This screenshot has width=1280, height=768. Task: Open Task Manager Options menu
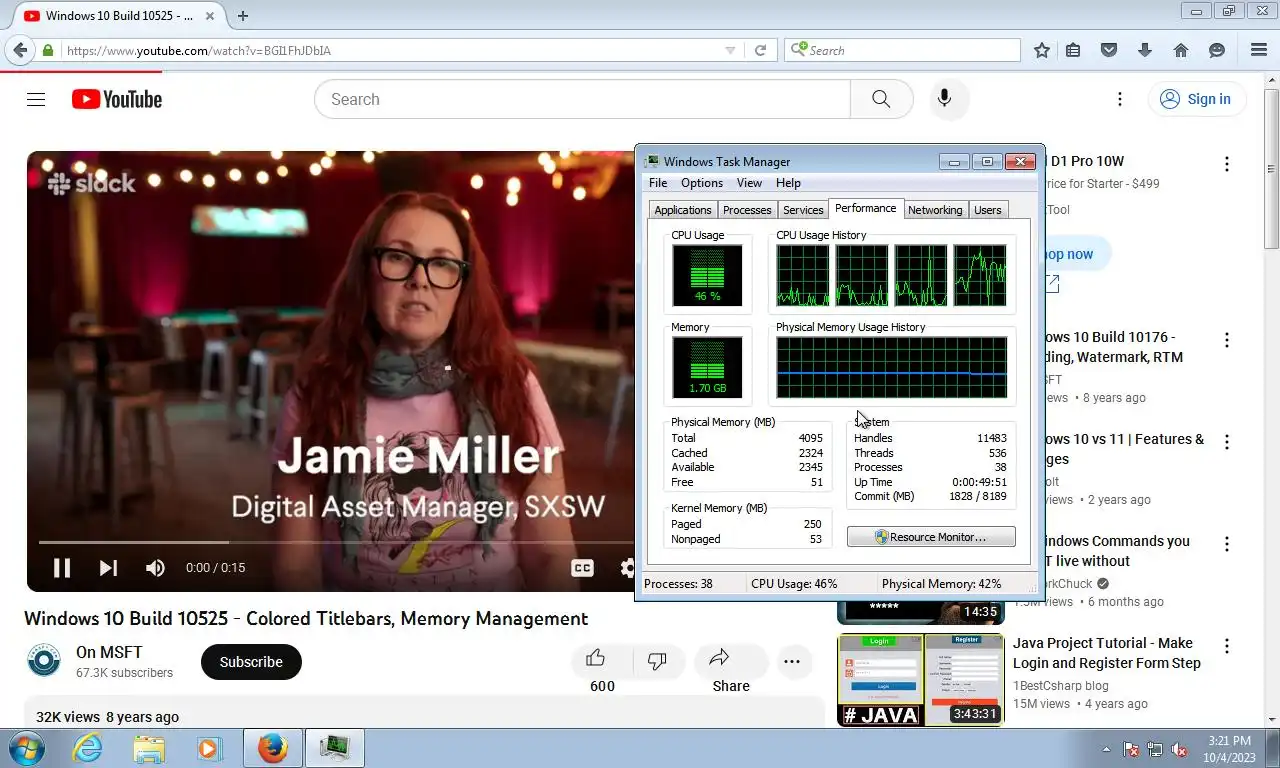[702, 183]
